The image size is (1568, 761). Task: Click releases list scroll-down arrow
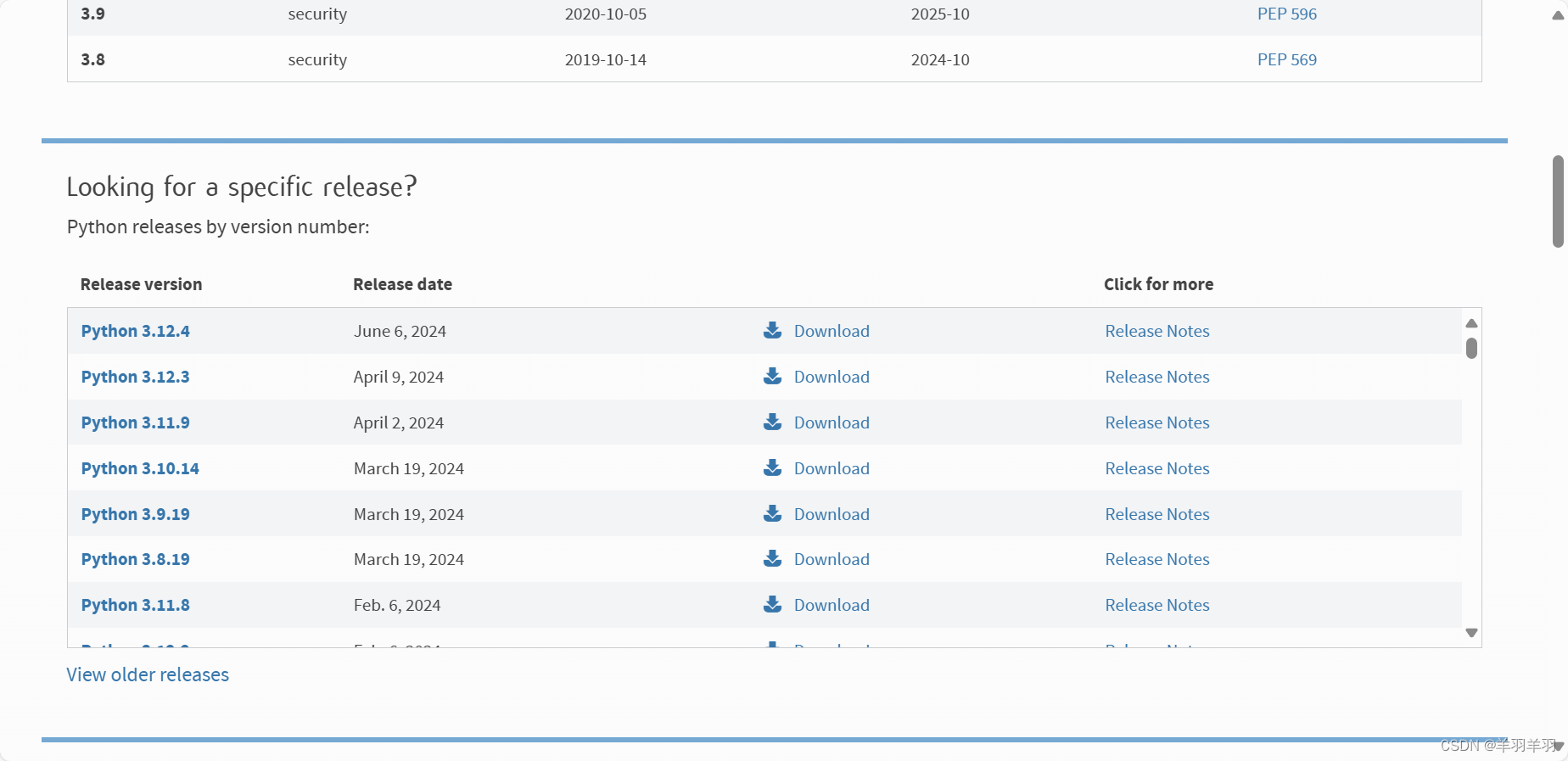click(1471, 633)
